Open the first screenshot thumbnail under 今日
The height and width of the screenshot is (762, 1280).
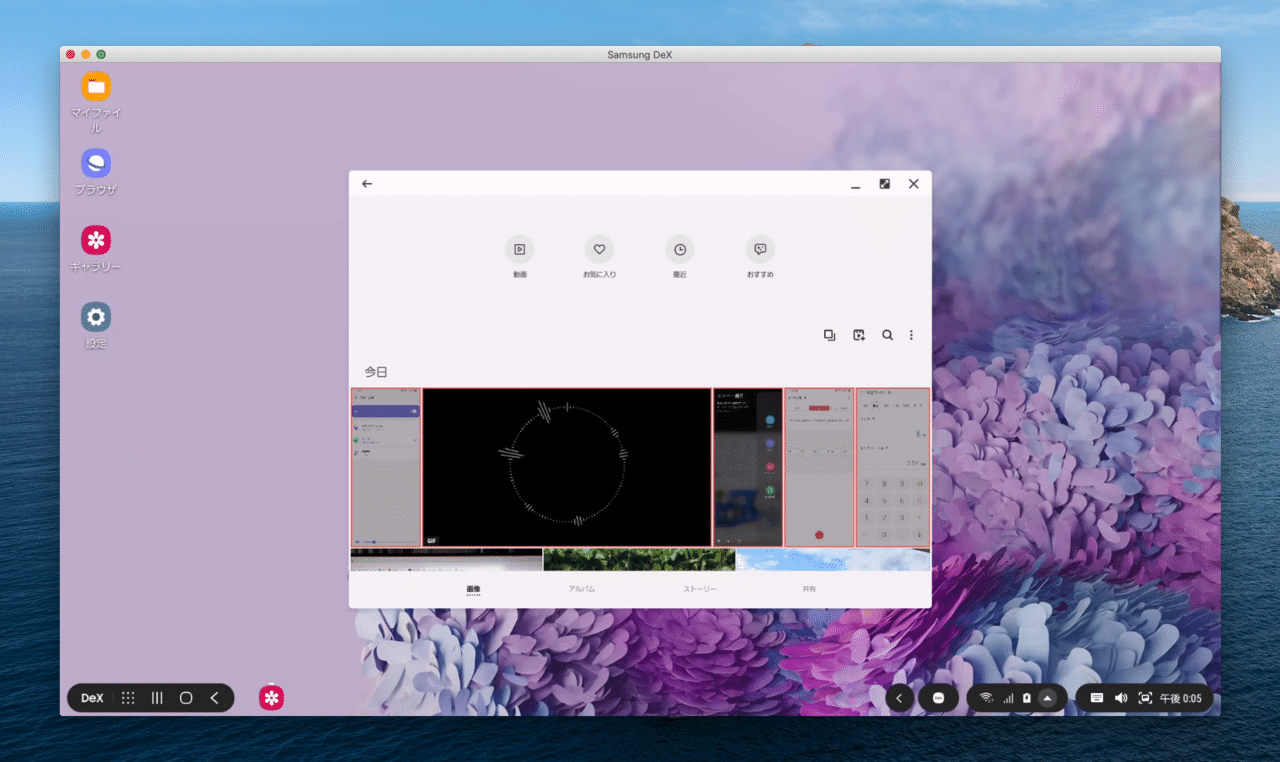(386, 468)
